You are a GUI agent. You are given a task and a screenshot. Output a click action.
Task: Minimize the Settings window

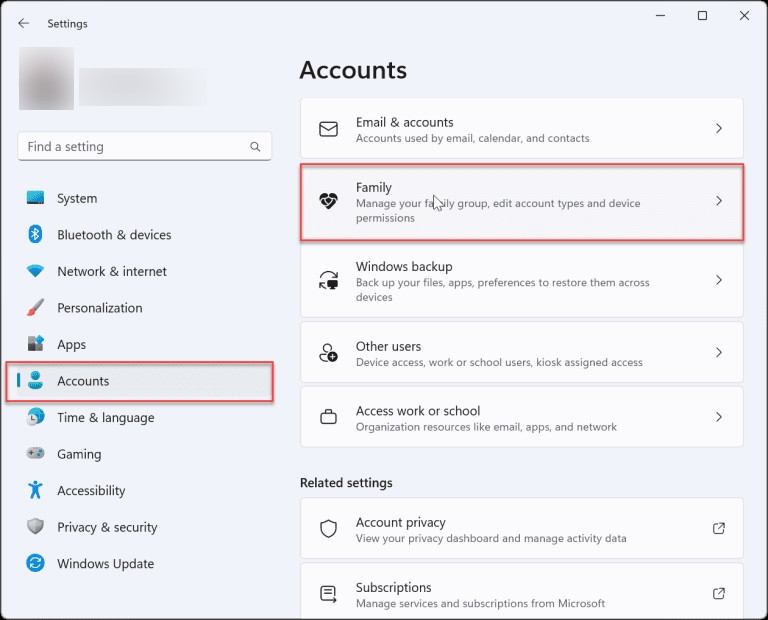[x=660, y=16]
